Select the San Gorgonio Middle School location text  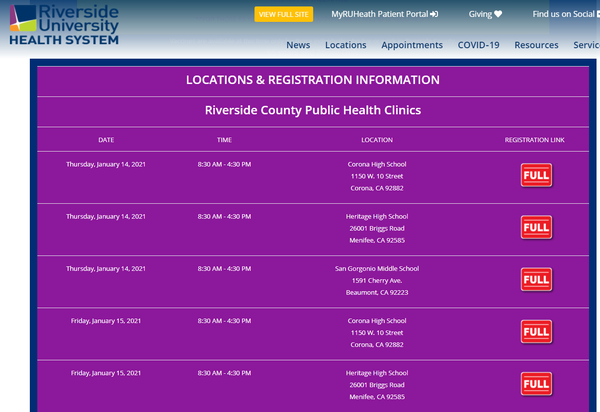pyautogui.click(x=377, y=269)
